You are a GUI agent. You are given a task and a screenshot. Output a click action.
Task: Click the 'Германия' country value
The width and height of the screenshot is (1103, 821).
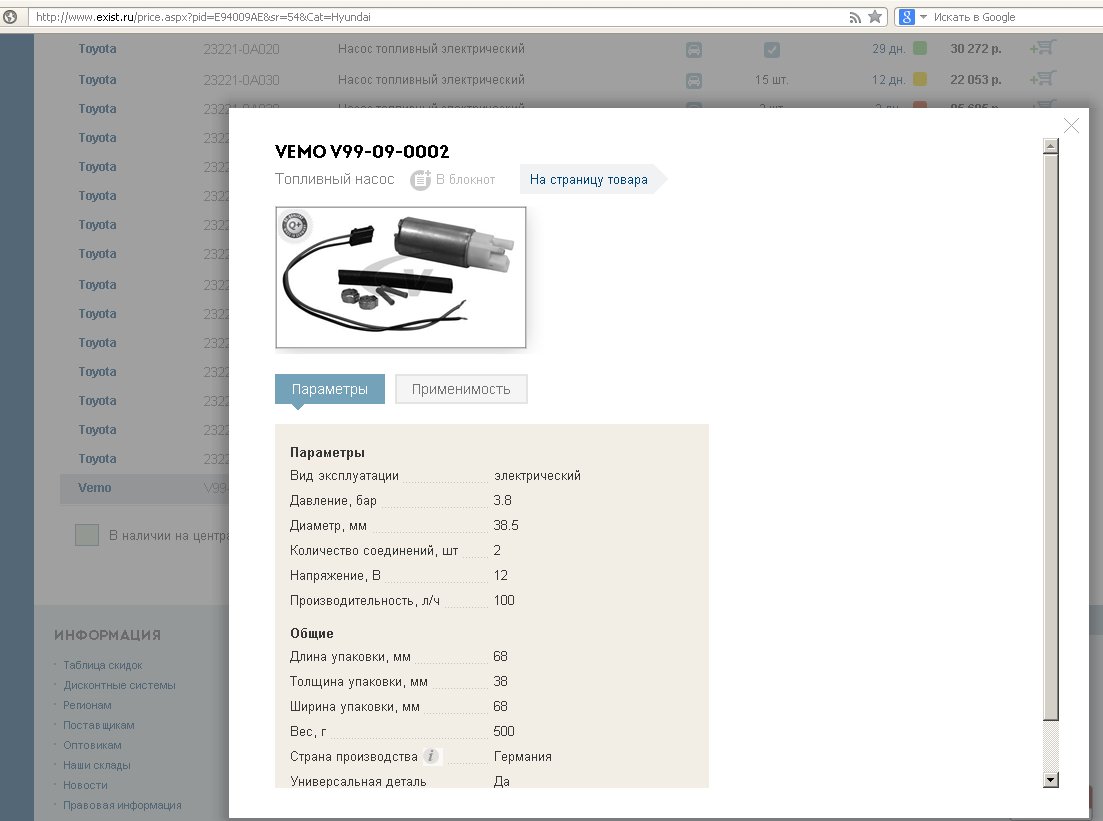(523, 757)
